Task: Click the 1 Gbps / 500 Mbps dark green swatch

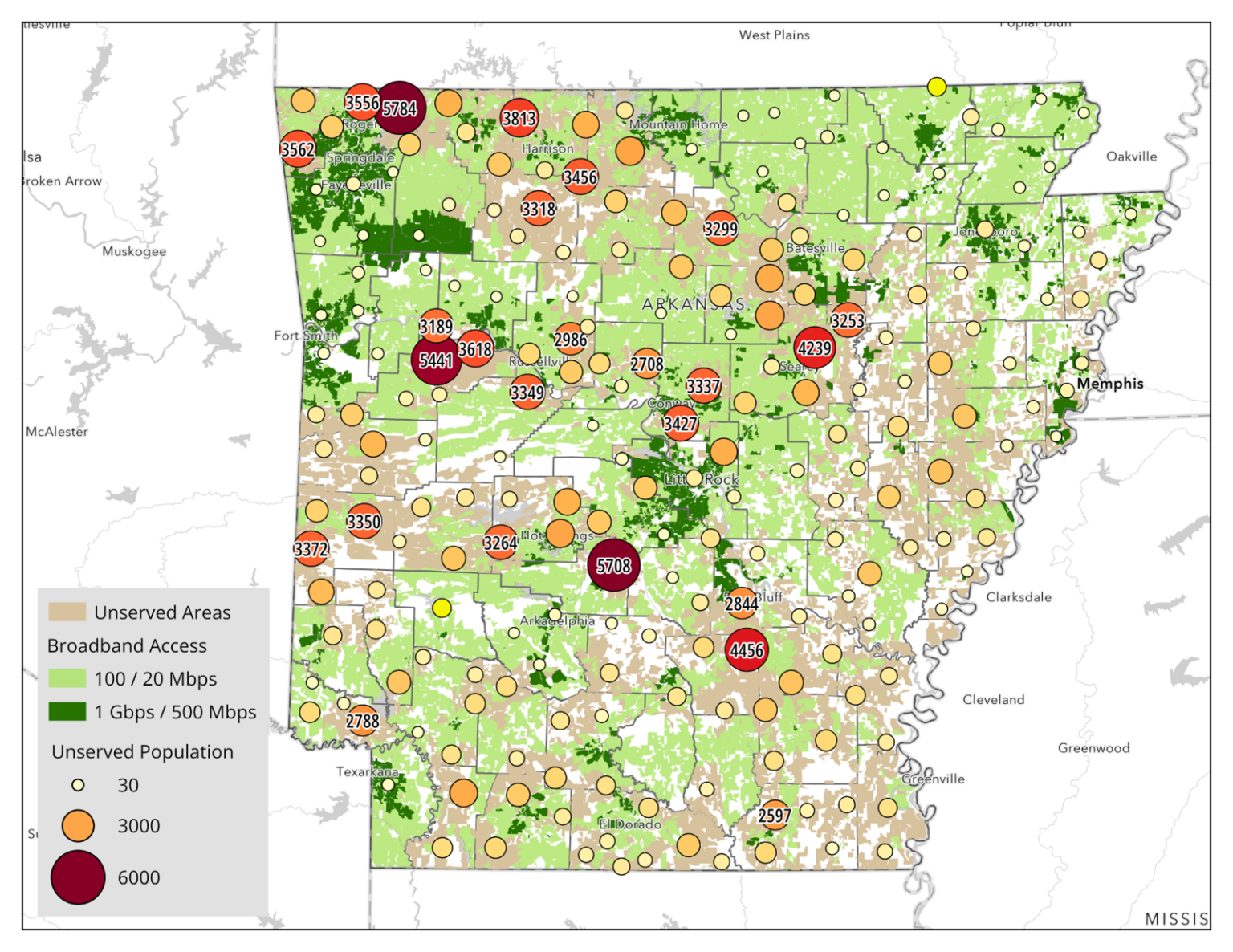Action: click(66, 711)
